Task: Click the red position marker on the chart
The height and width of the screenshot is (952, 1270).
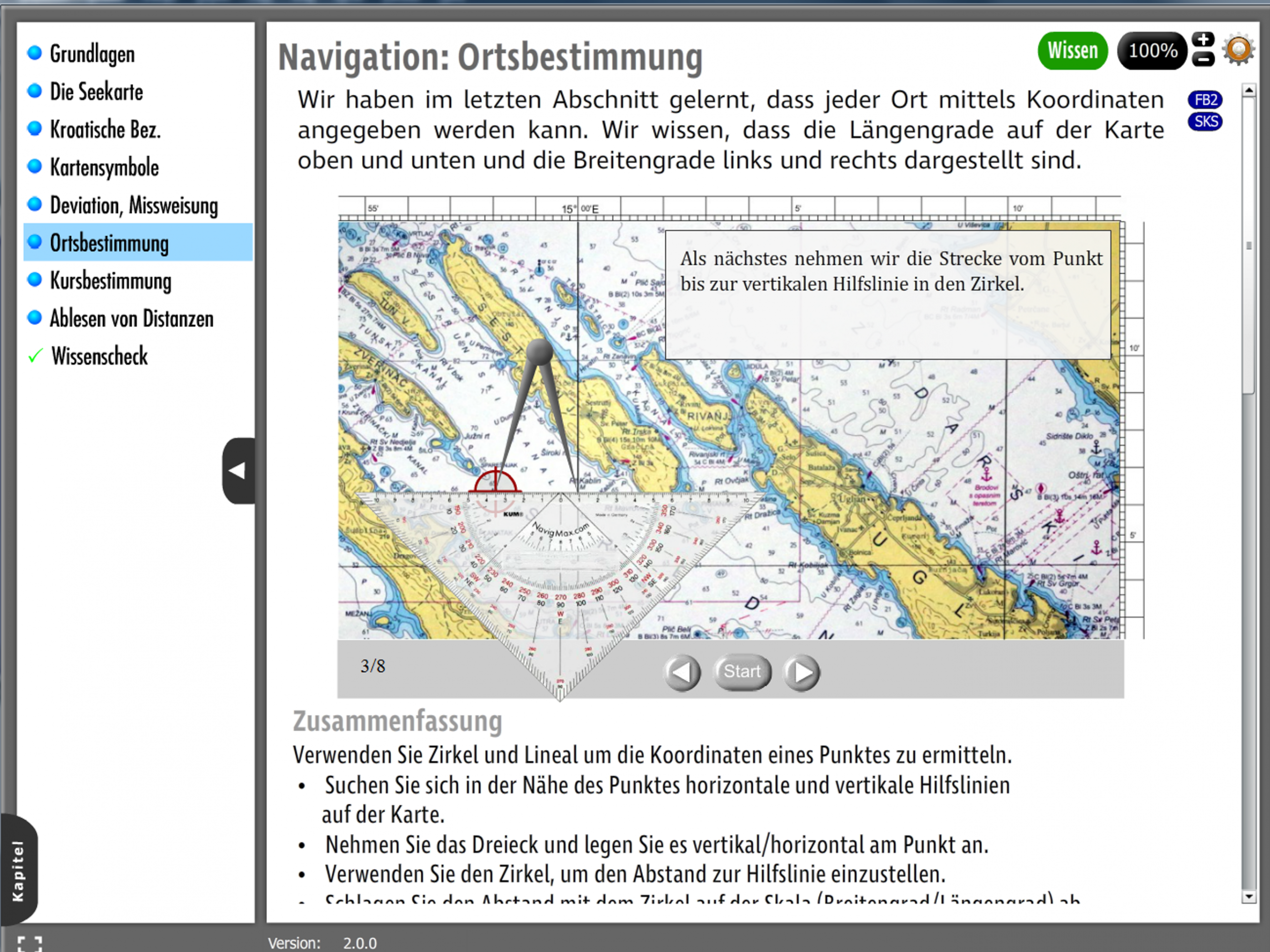Action: (x=495, y=482)
